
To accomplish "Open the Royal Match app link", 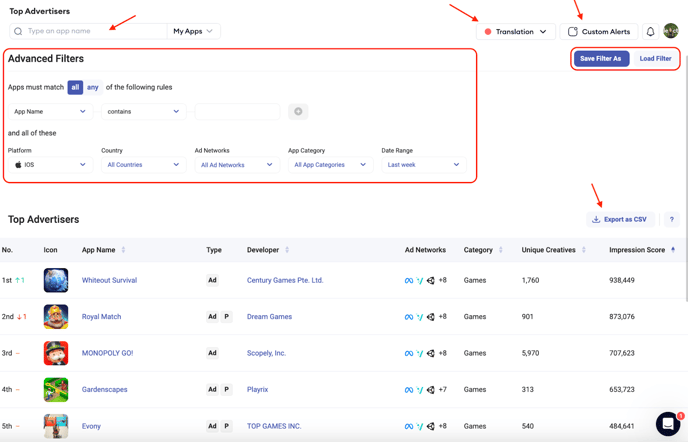I will (x=101, y=316).
